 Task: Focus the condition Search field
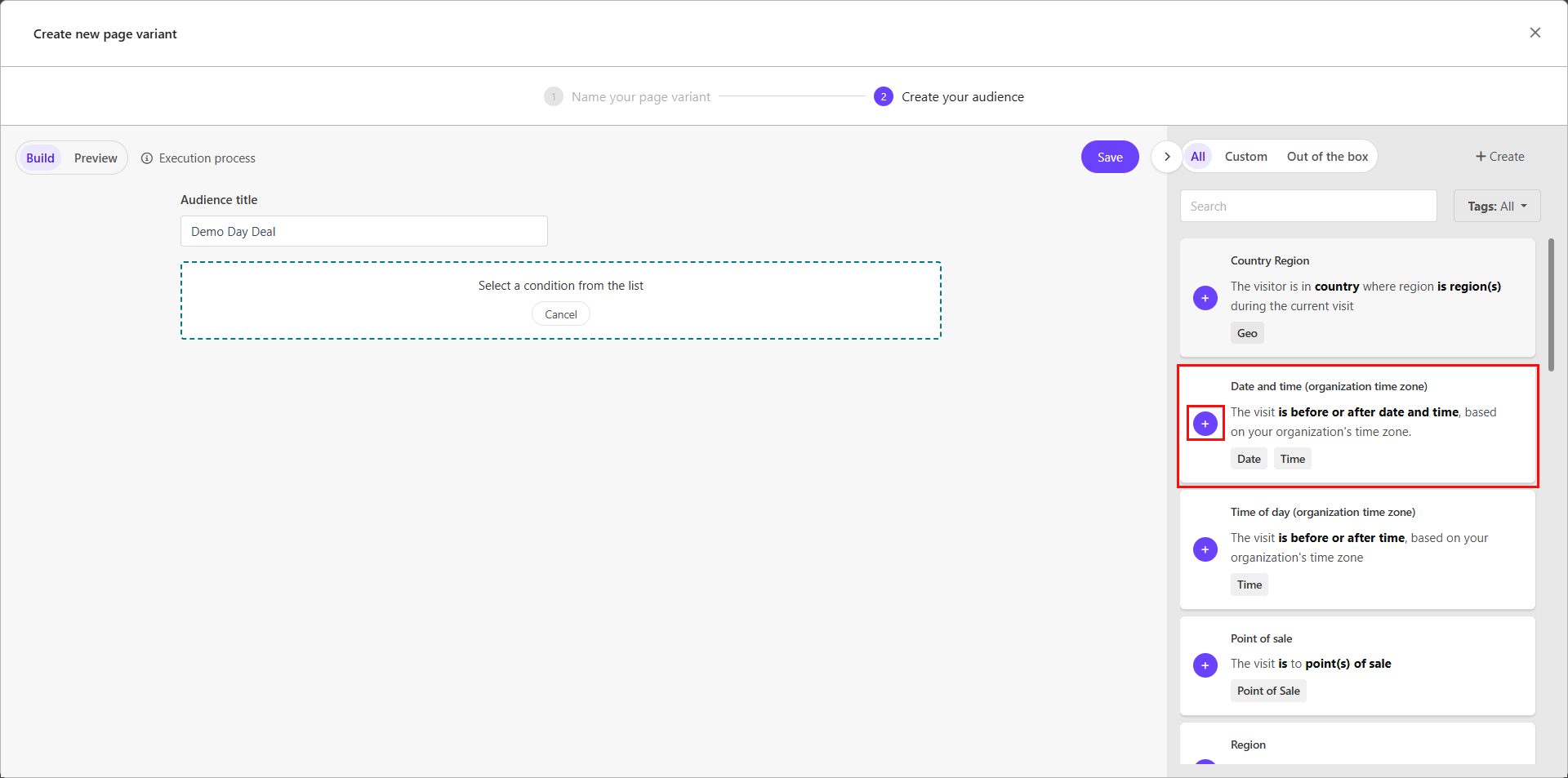[x=1307, y=206]
